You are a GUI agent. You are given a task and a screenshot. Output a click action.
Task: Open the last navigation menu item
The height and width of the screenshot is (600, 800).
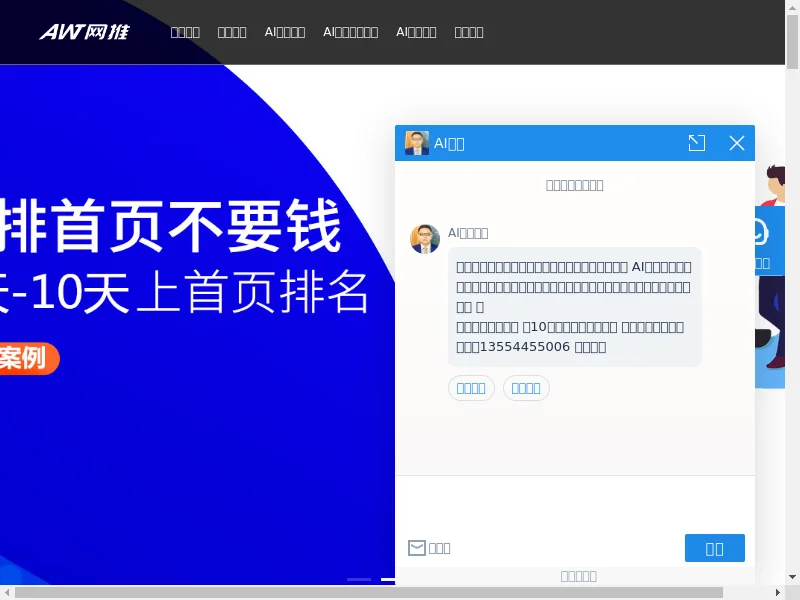(469, 32)
